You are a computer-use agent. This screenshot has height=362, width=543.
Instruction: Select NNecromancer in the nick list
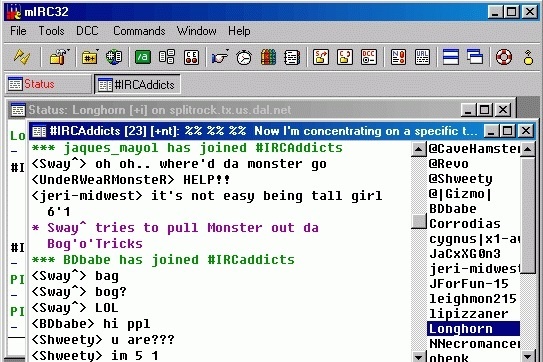pyautogui.click(x=474, y=344)
